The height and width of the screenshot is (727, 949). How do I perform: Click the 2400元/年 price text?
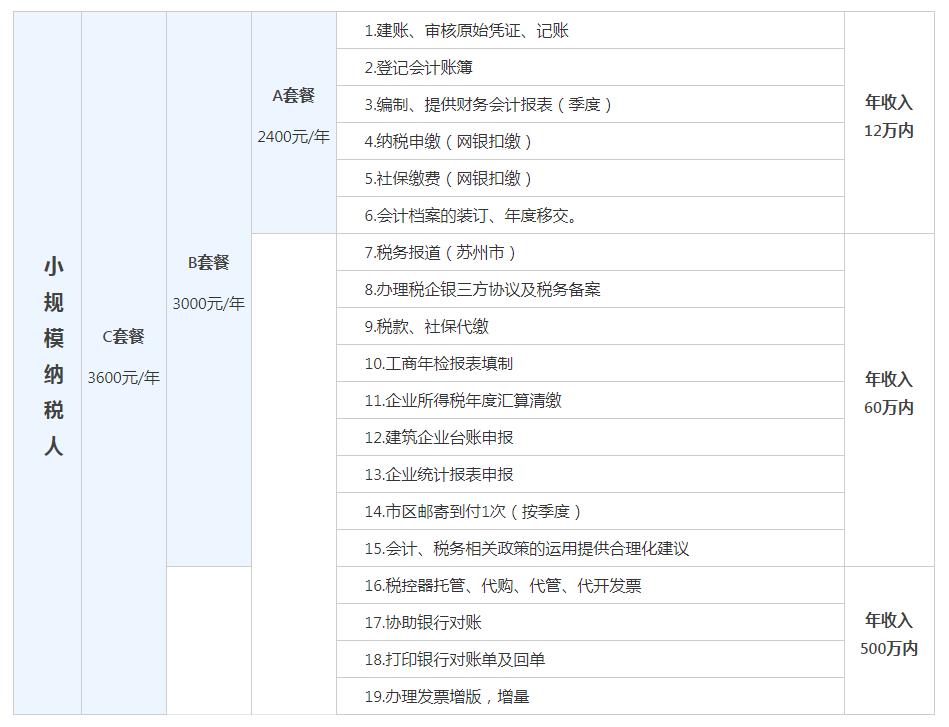coord(294,137)
